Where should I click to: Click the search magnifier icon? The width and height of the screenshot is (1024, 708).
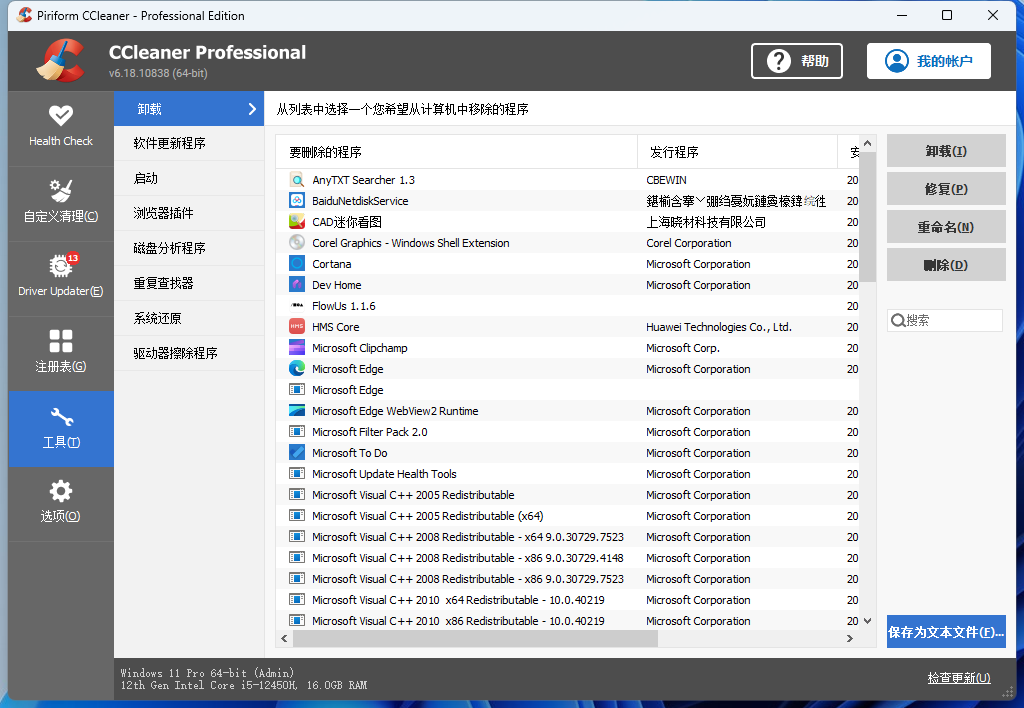click(x=899, y=320)
